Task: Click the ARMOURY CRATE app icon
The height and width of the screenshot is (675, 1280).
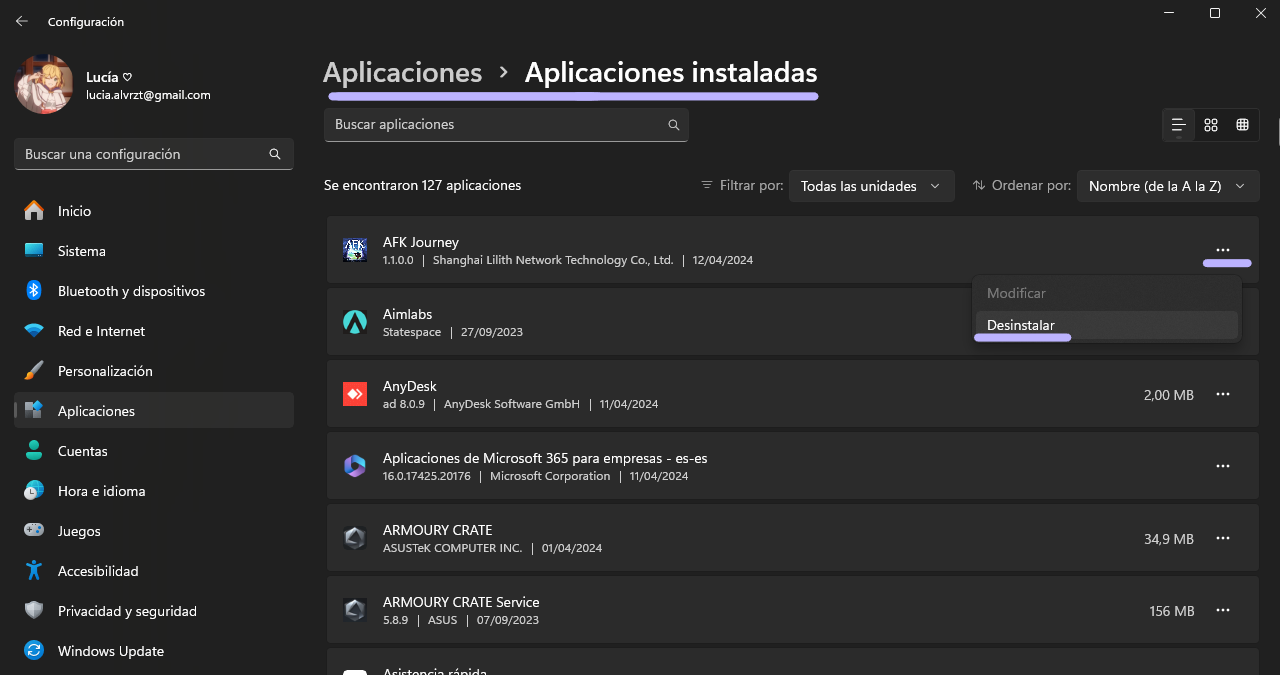Action: pos(355,537)
